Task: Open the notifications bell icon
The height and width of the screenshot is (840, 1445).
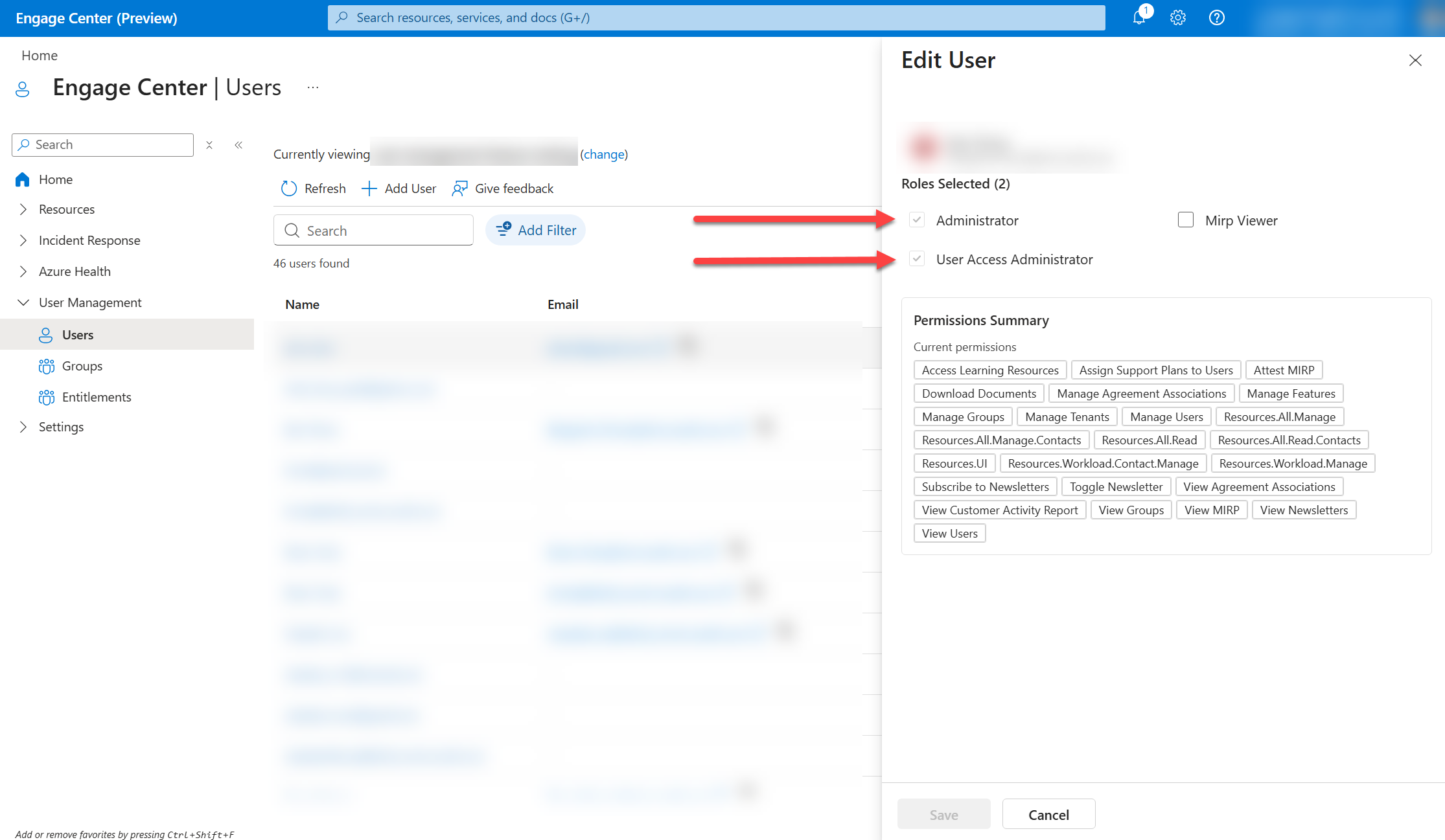Action: coord(1139,17)
